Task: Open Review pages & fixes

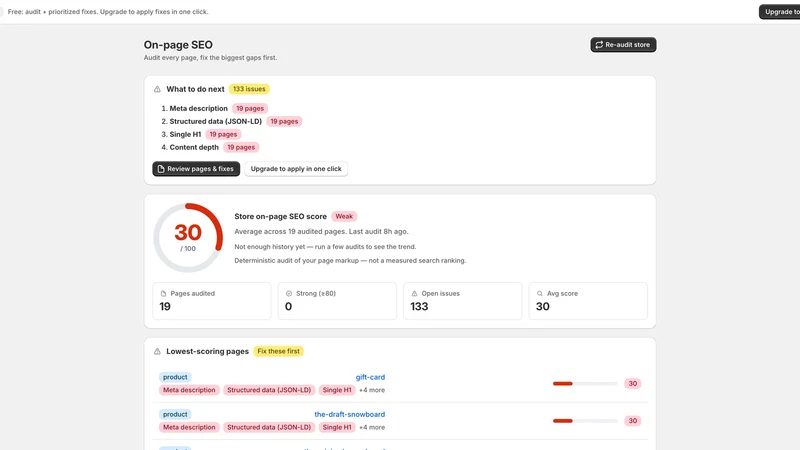Action: [196, 169]
